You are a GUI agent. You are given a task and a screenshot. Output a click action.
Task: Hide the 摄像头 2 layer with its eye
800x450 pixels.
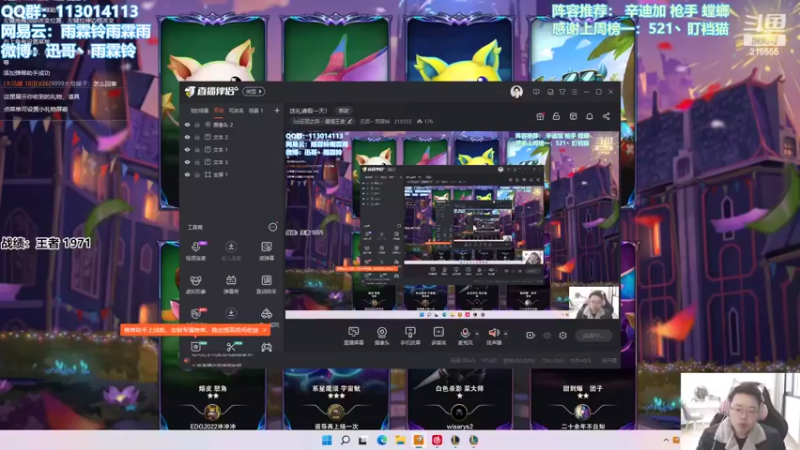pyautogui.click(x=187, y=124)
